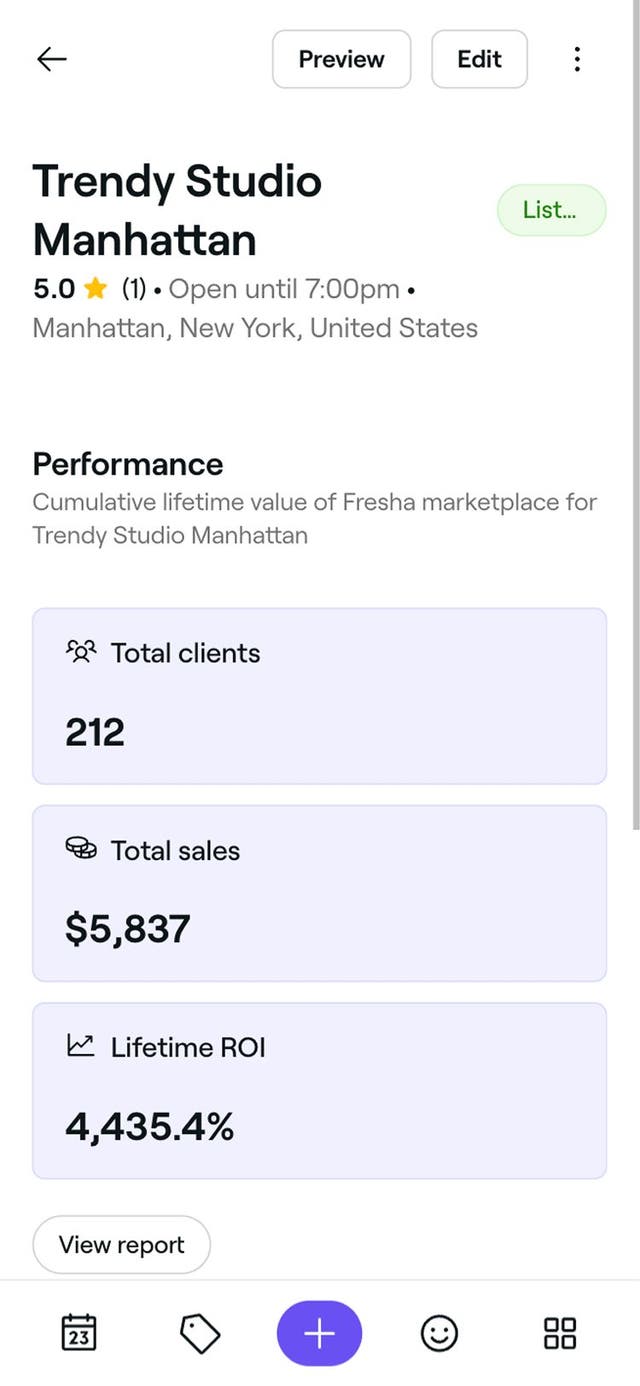Tap the Edit button
This screenshot has height=1386, width=640.
click(479, 59)
